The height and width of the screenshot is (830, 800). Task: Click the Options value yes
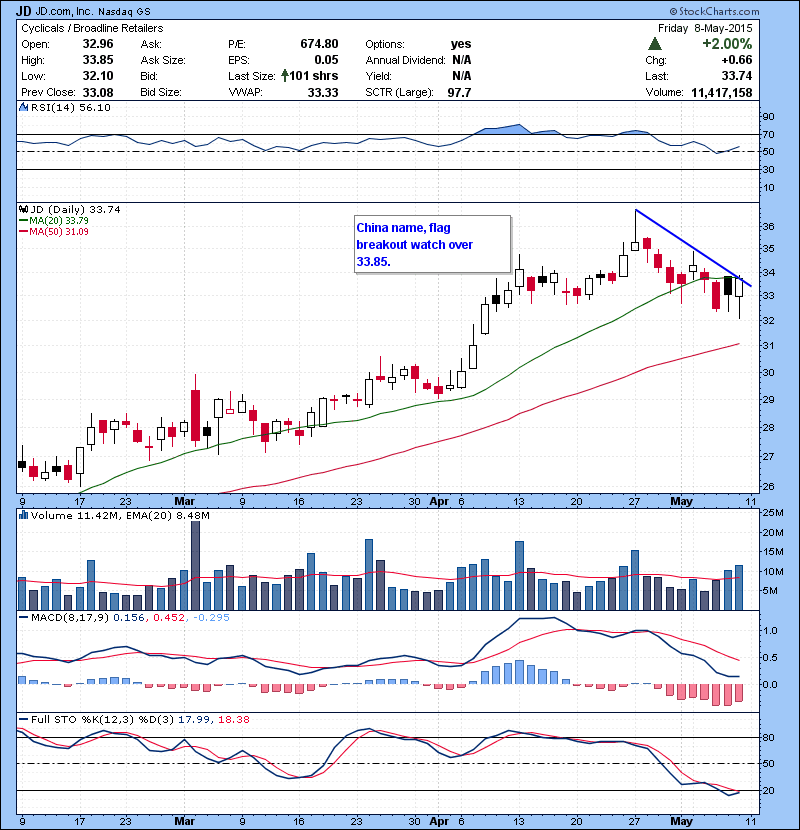point(461,44)
